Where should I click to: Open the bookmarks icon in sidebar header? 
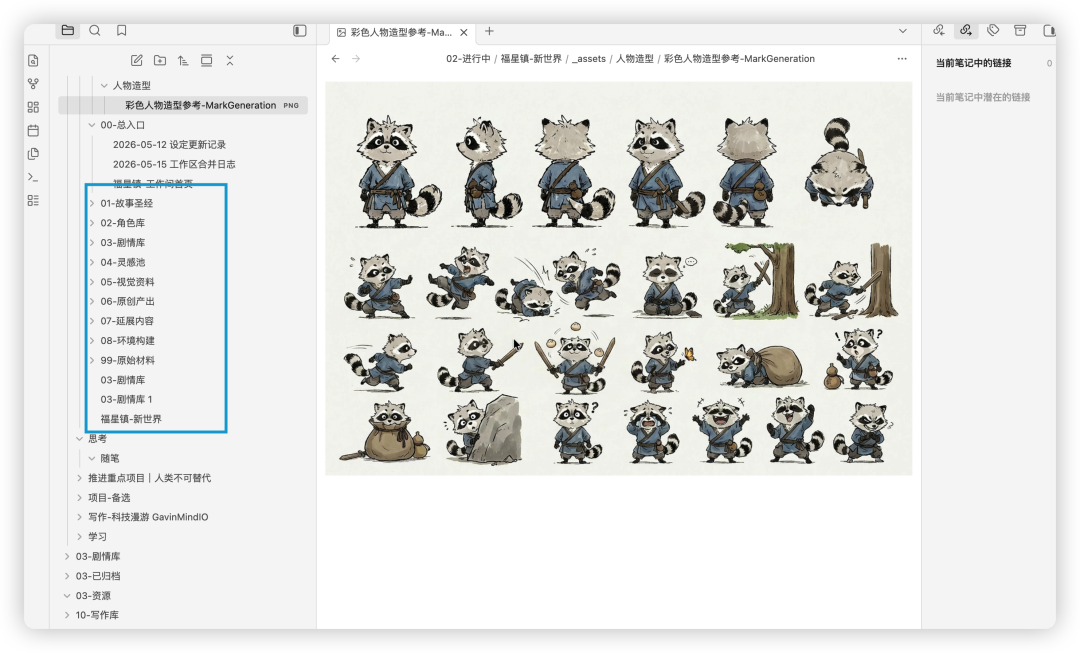click(x=122, y=30)
